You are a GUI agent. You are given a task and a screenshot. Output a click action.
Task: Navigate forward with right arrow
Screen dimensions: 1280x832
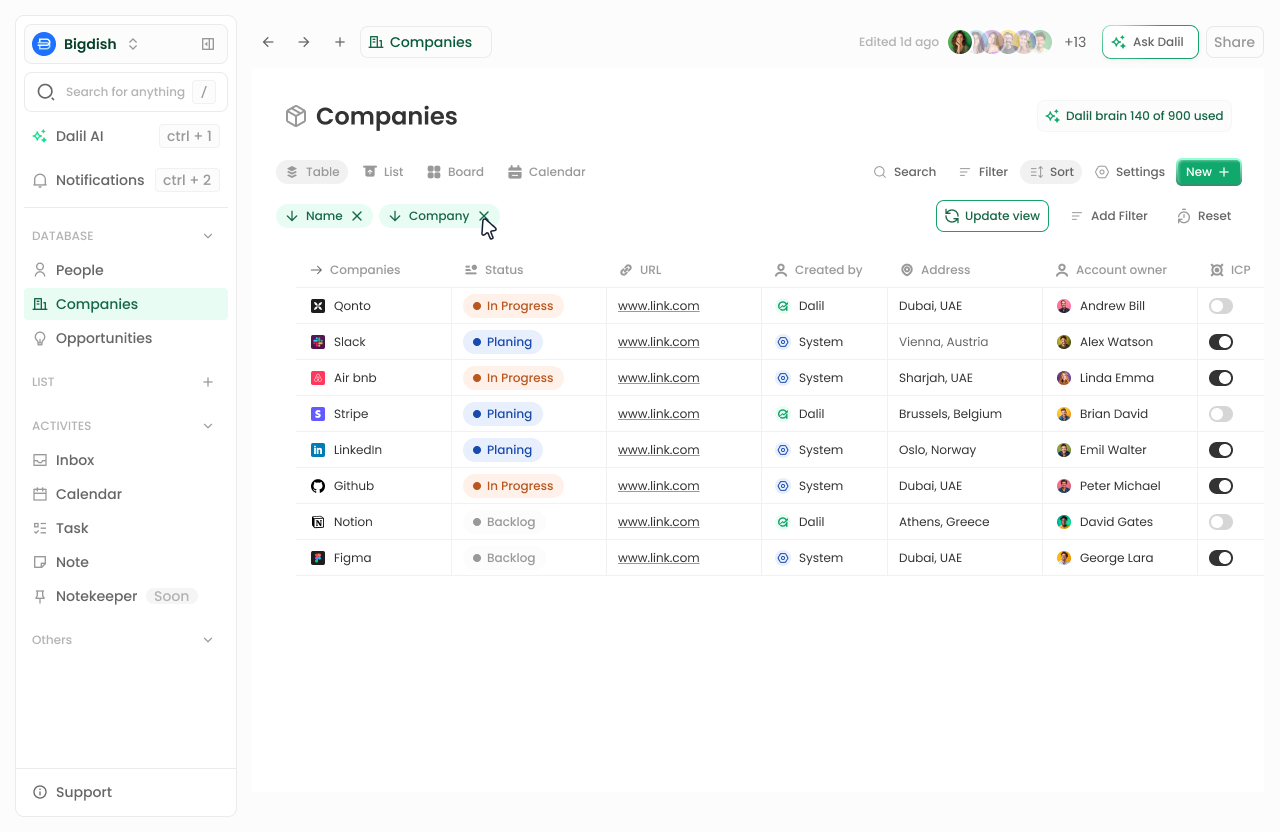[304, 42]
